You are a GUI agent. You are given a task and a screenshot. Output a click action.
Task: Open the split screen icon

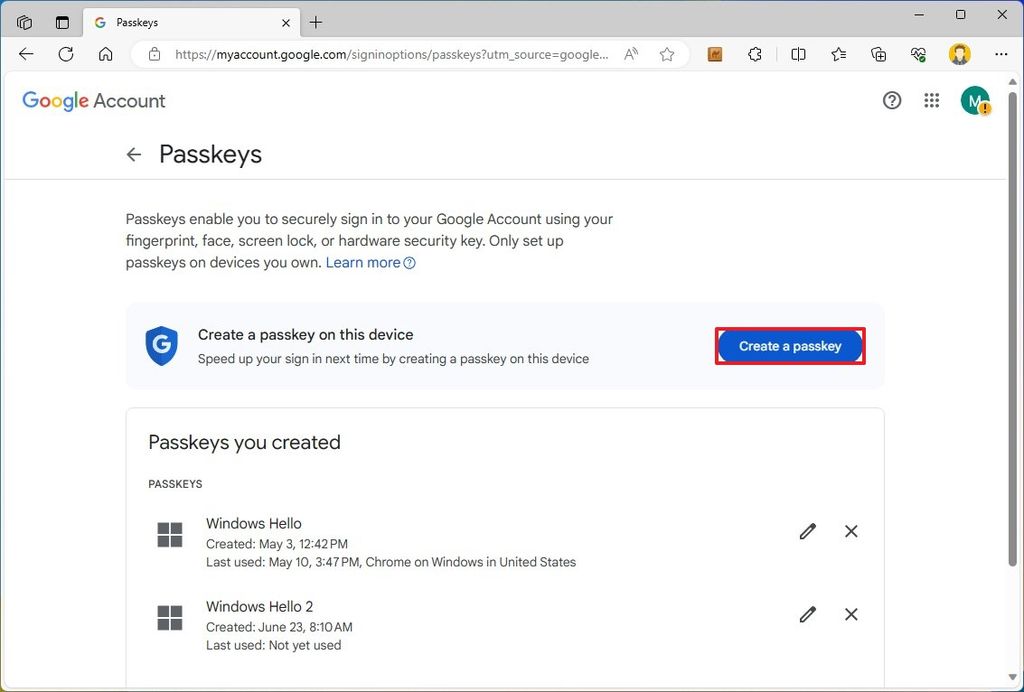[798, 54]
